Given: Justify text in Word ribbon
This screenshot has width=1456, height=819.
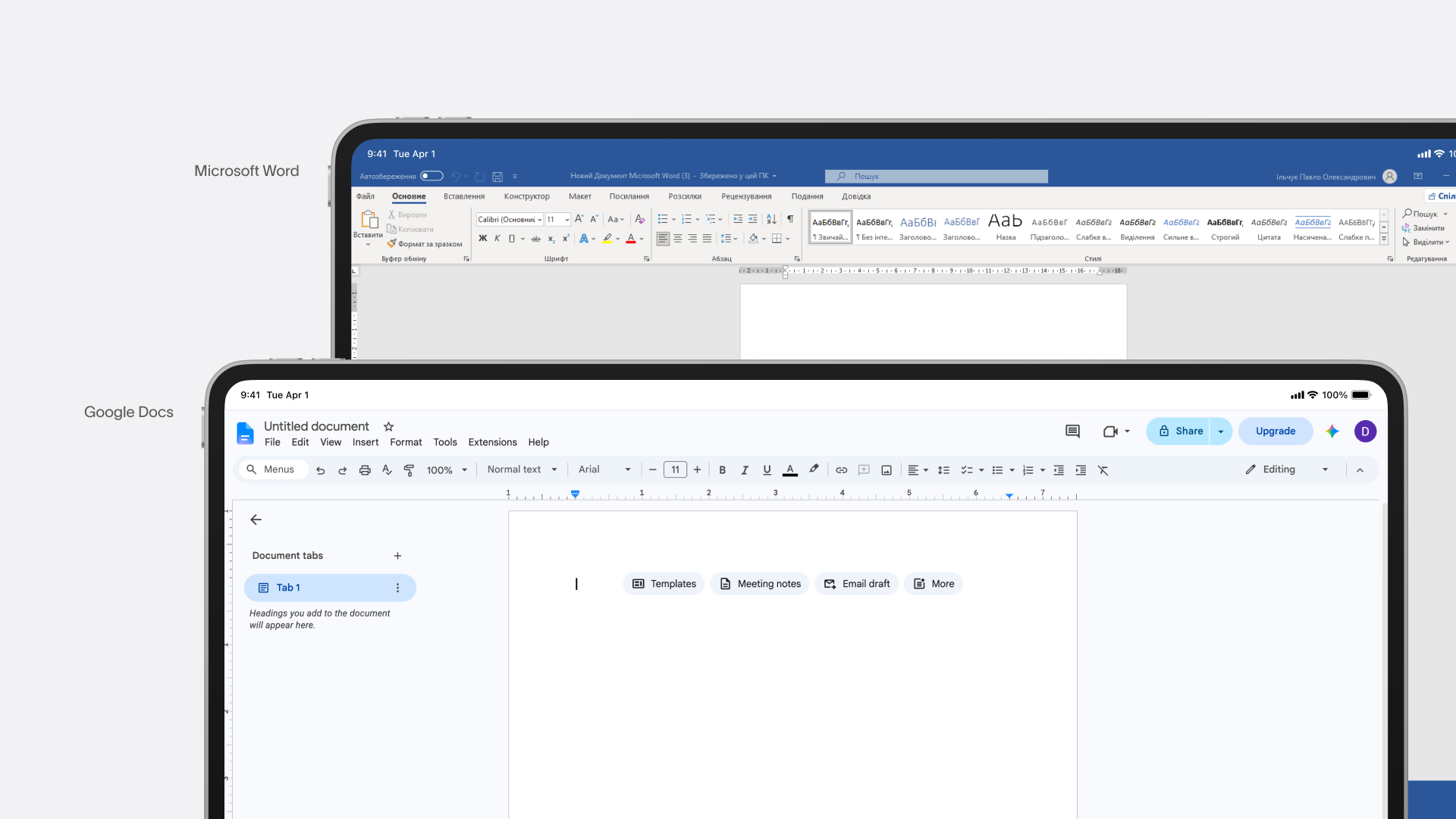Looking at the screenshot, I should [707, 239].
